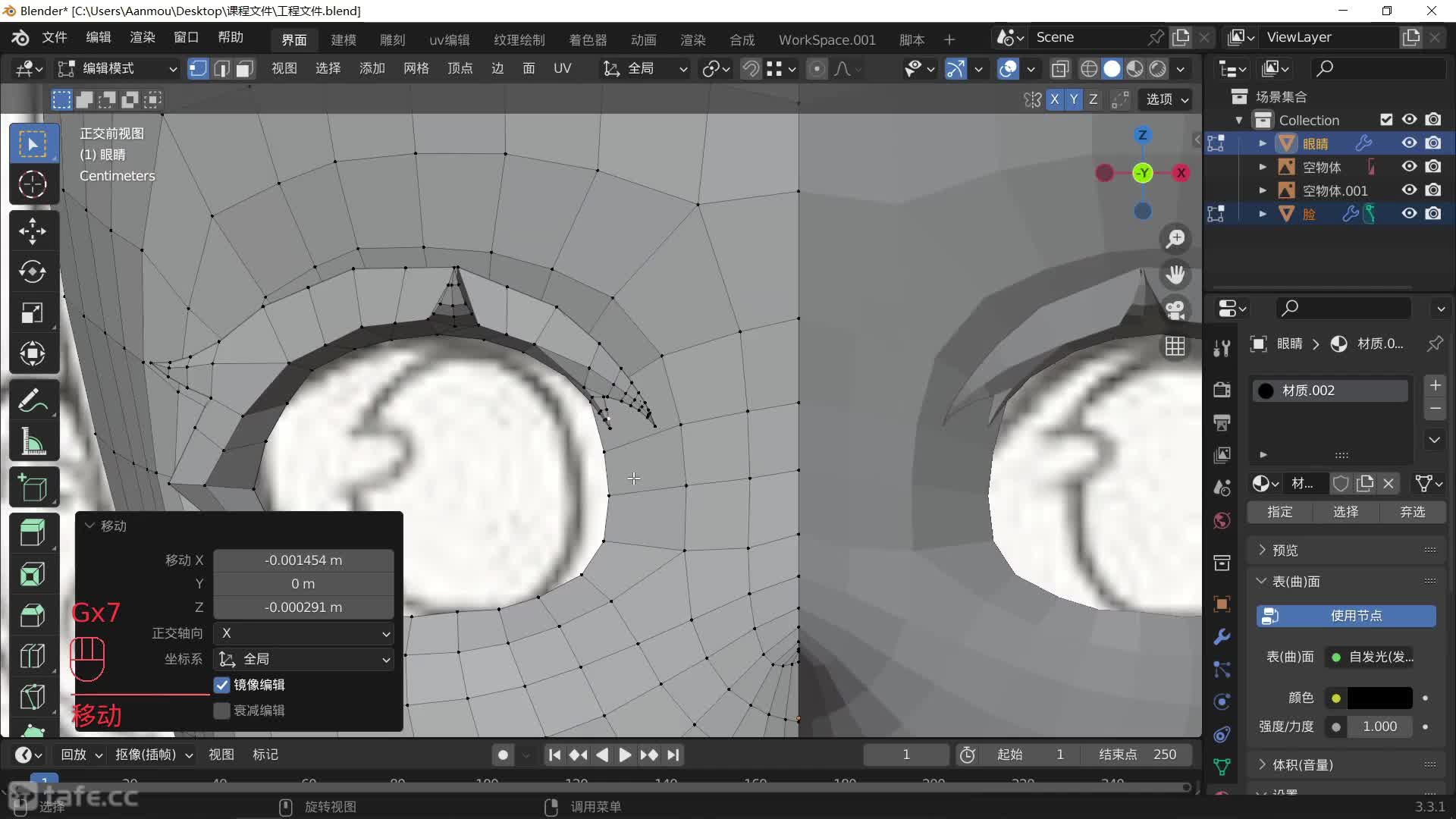The width and height of the screenshot is (1456, 819).
Task: Click the 强度/力度 1.000 slider
Action: [x=1379, y=727]
